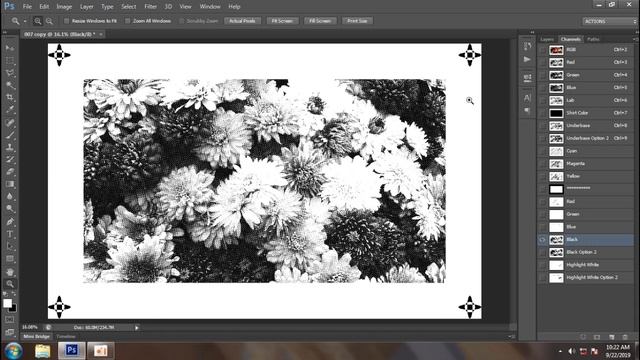Show the Magenta channel
Screen dimensions: 640x360
(x=542, y=164)
